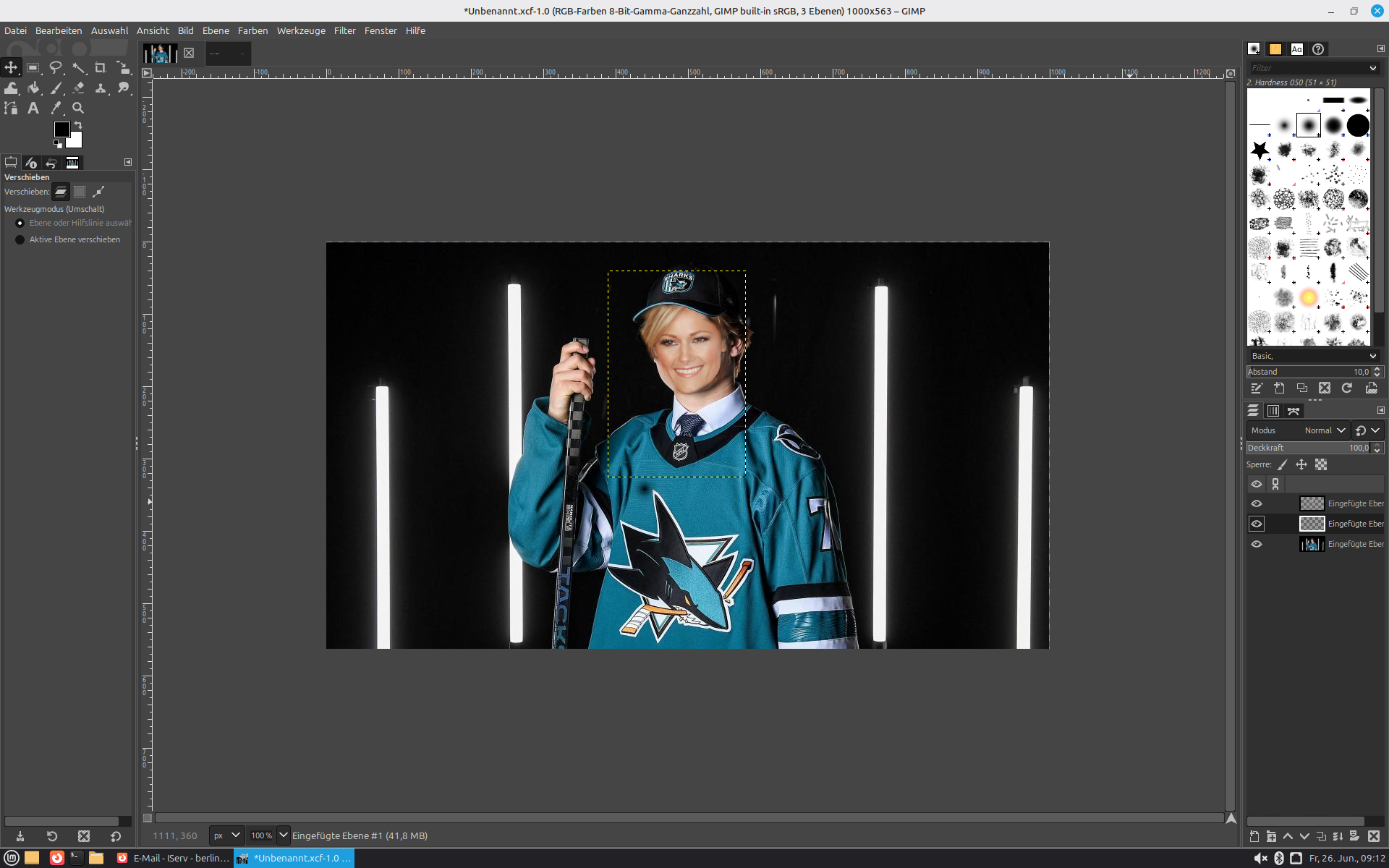Switch to the Channels tab
This screenshot has height=868, width=1389.
pos(1273,411)
